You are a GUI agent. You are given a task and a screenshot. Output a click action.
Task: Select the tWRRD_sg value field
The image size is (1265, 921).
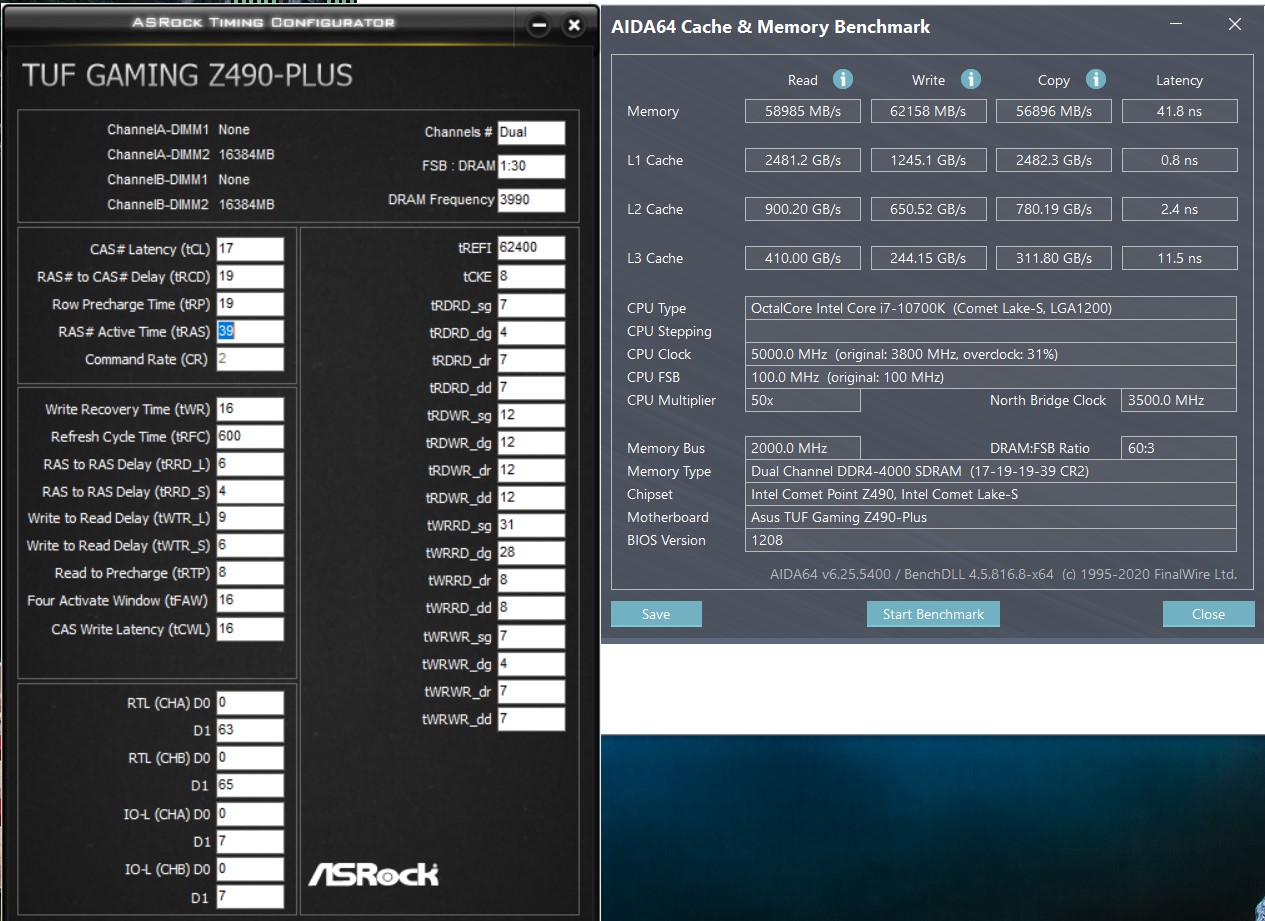(531, 525)
